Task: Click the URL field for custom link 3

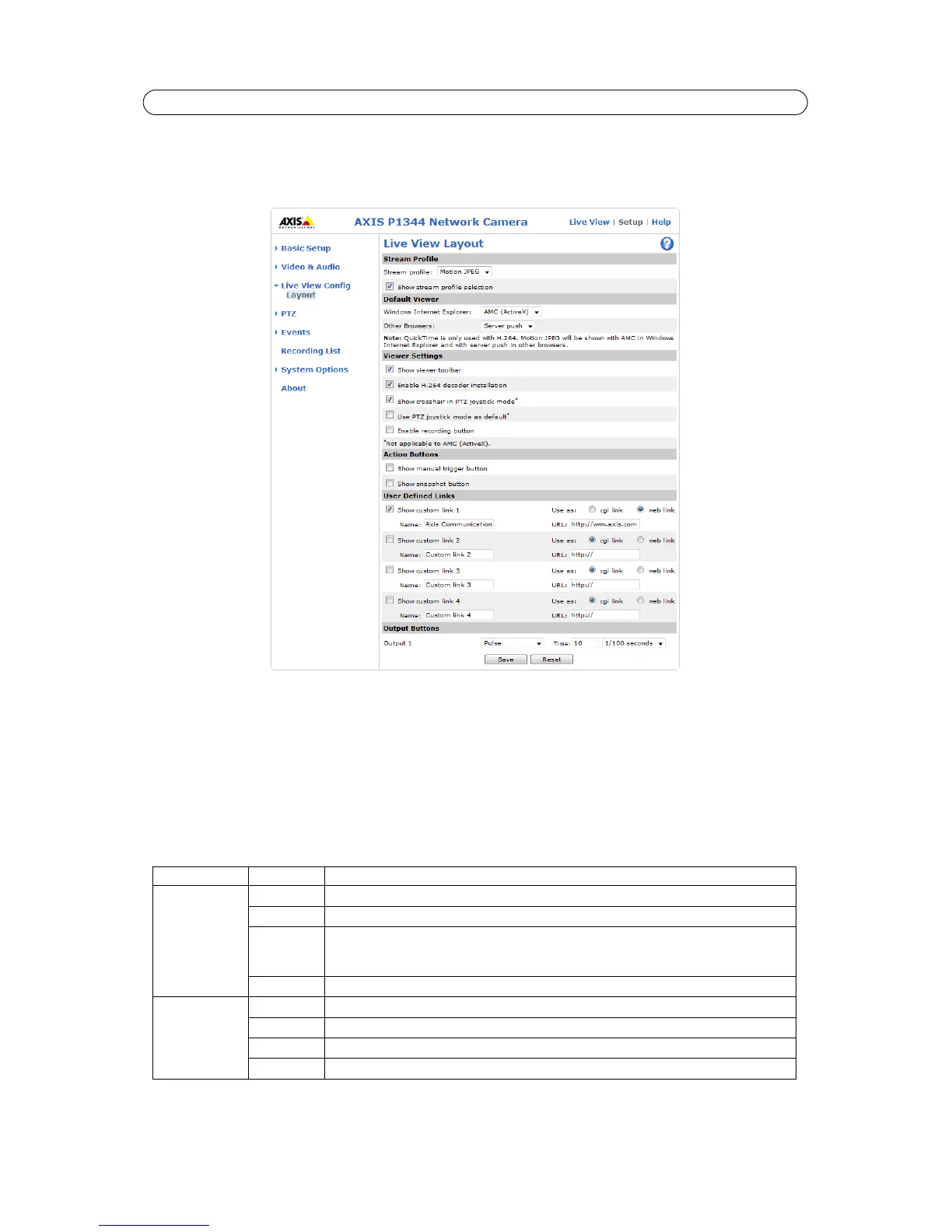Action: [x=604, y=585]
